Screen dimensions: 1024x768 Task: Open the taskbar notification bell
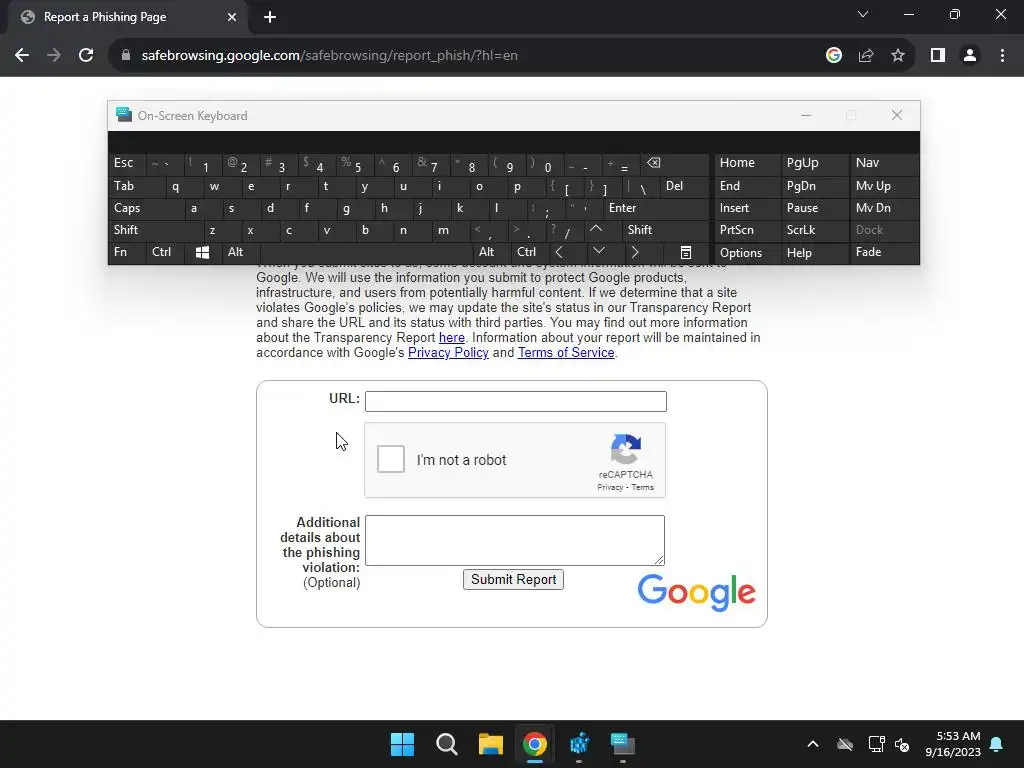[997, 744]
